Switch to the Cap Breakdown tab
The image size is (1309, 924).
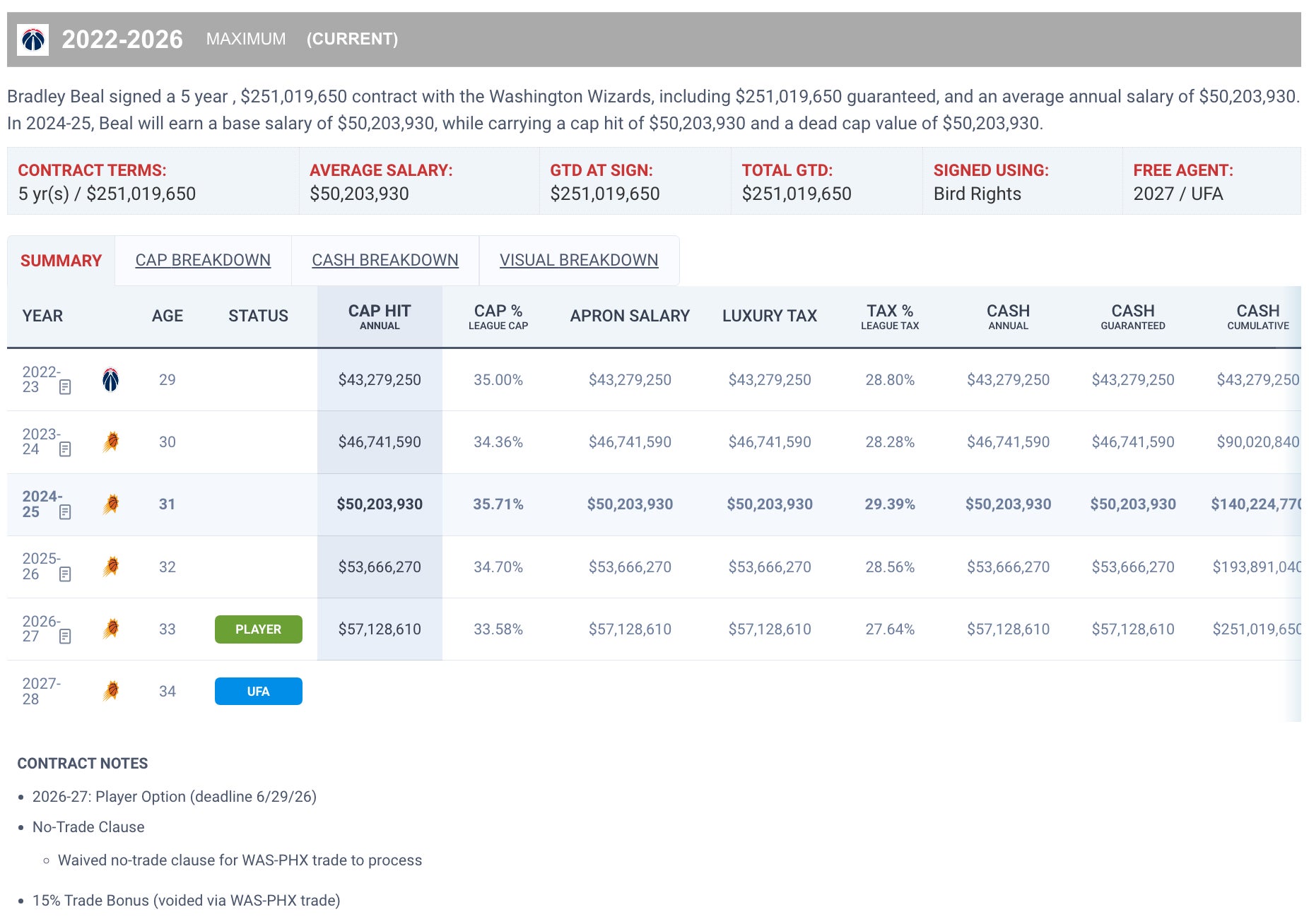[203, 260]
